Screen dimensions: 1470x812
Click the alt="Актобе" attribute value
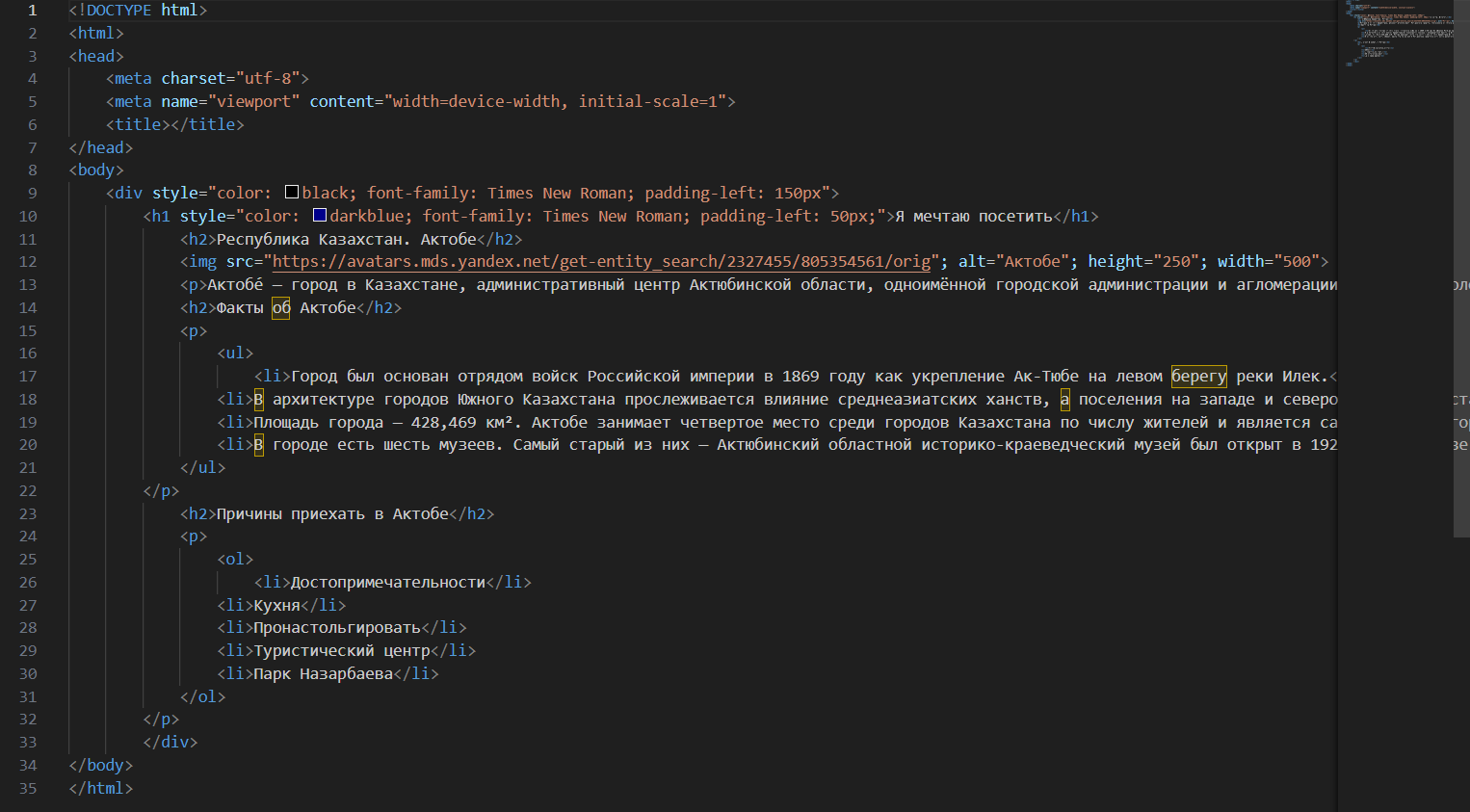coord(1036,261)
